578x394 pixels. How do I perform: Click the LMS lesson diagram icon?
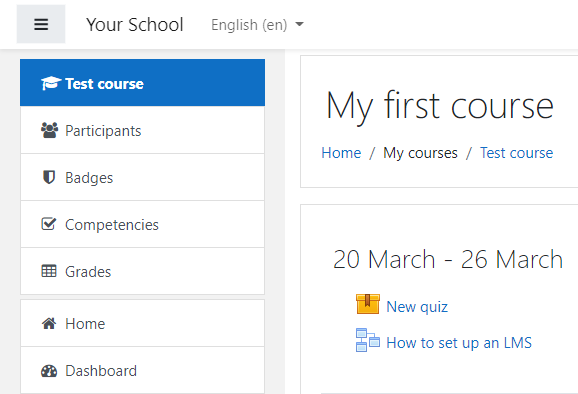368,340
